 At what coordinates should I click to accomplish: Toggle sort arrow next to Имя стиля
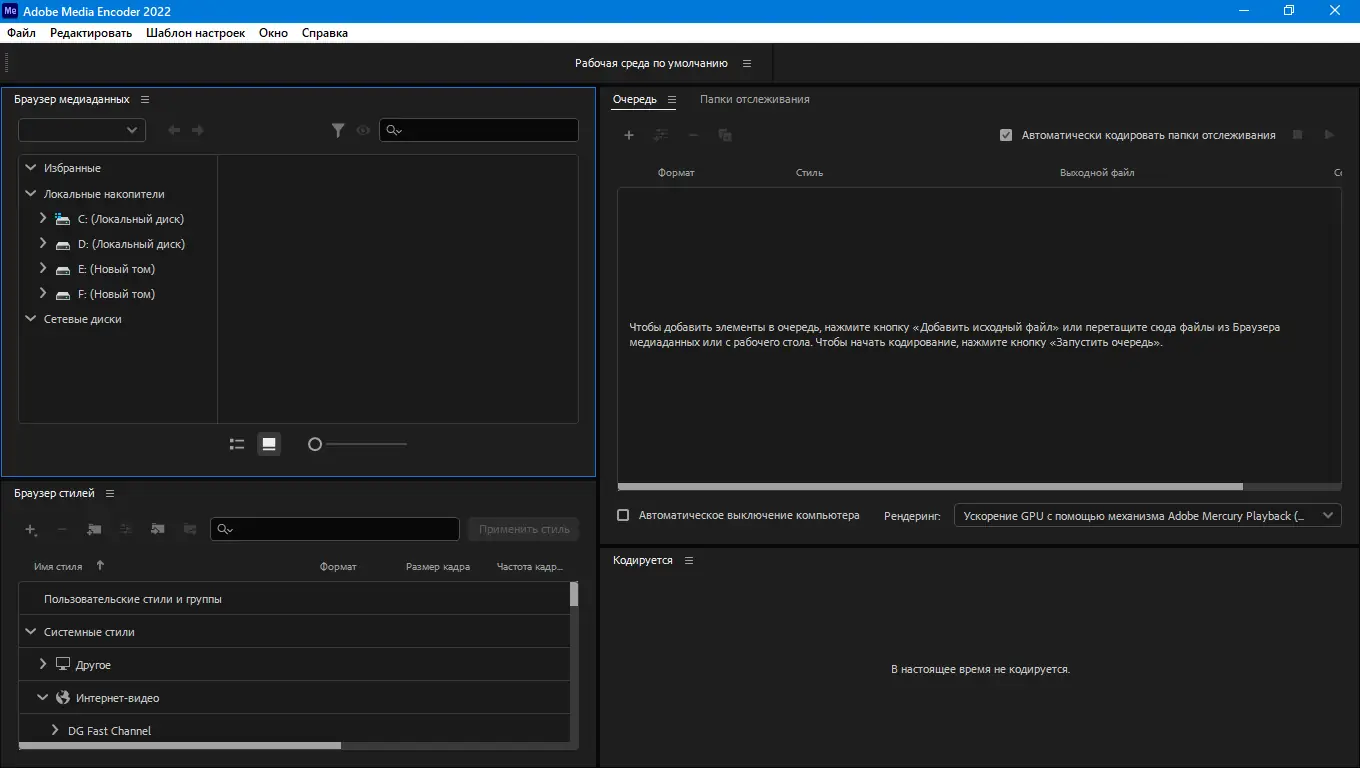click(100, 566)
